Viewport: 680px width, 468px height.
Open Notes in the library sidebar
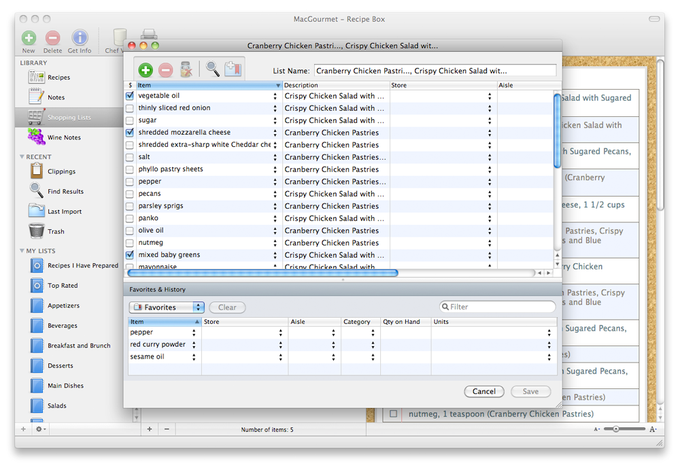(56, 97)
